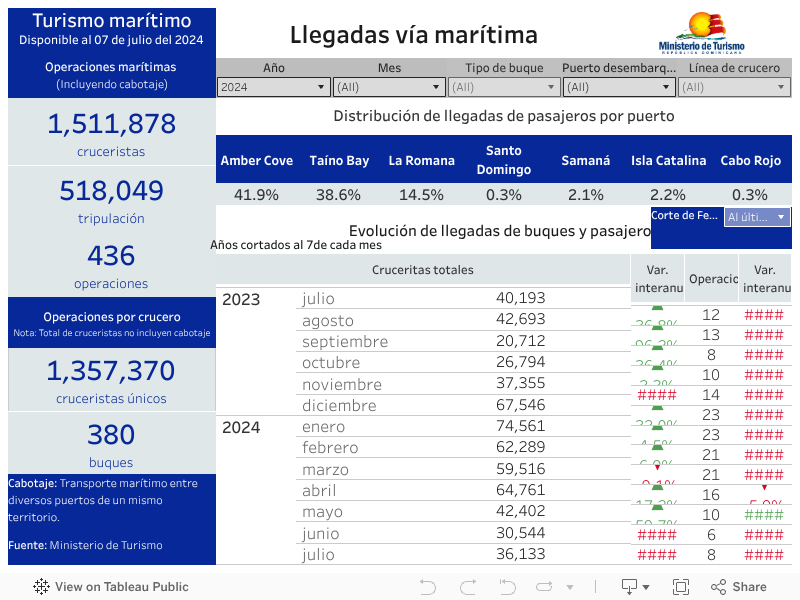Activate the full screen icon
800x600 pixels.
coord(681,587)
